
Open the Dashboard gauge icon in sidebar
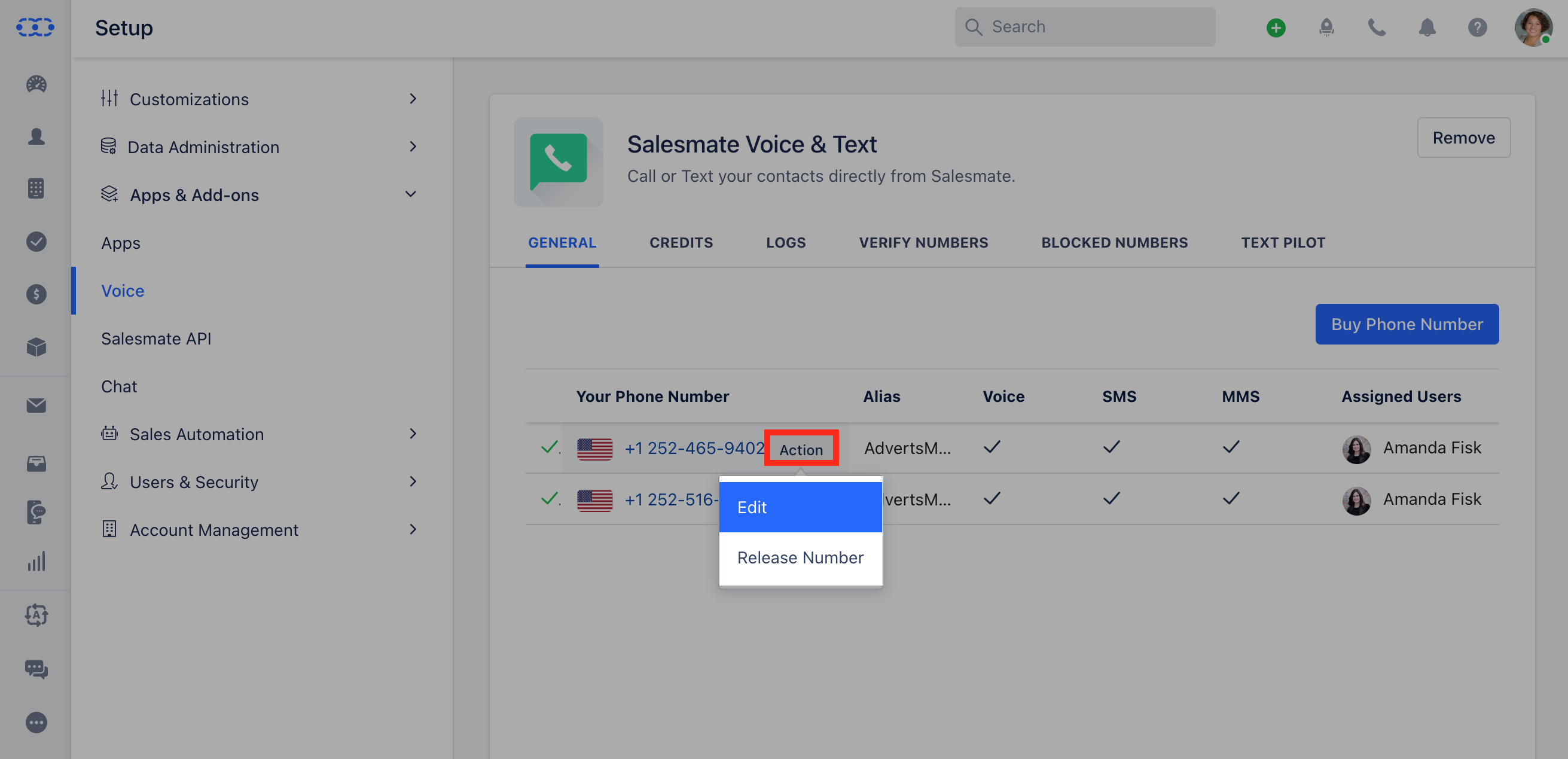(36, 84)
